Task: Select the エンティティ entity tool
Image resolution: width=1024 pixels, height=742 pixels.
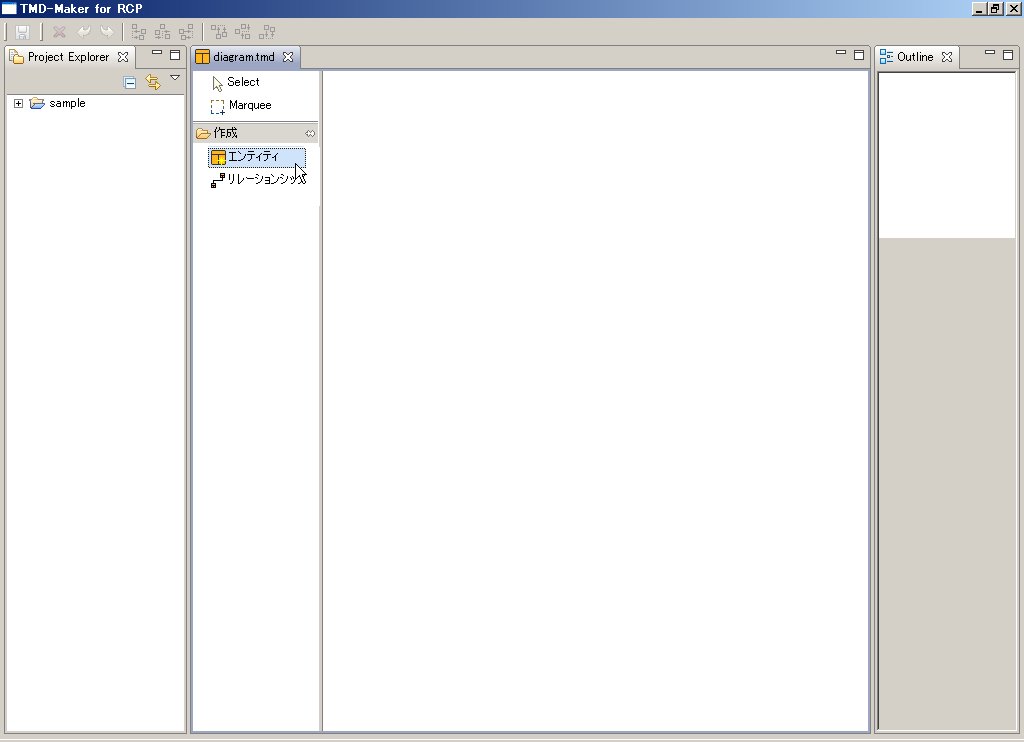Action: tap(257, 157)
